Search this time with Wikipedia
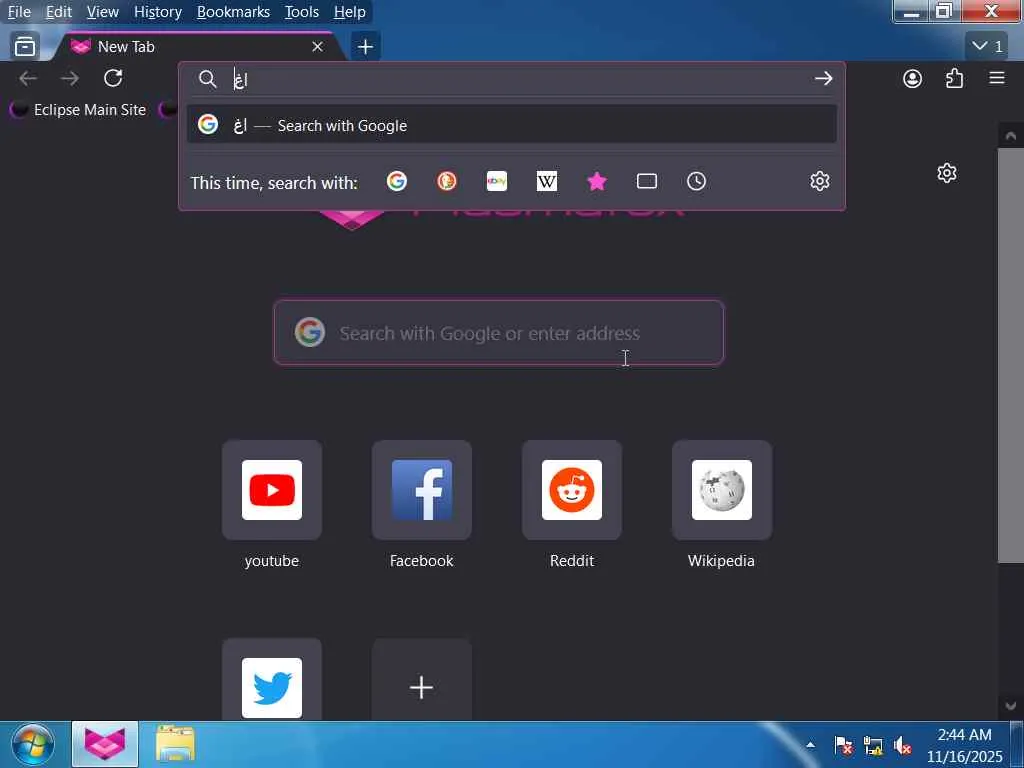 (x=547, y=181)
